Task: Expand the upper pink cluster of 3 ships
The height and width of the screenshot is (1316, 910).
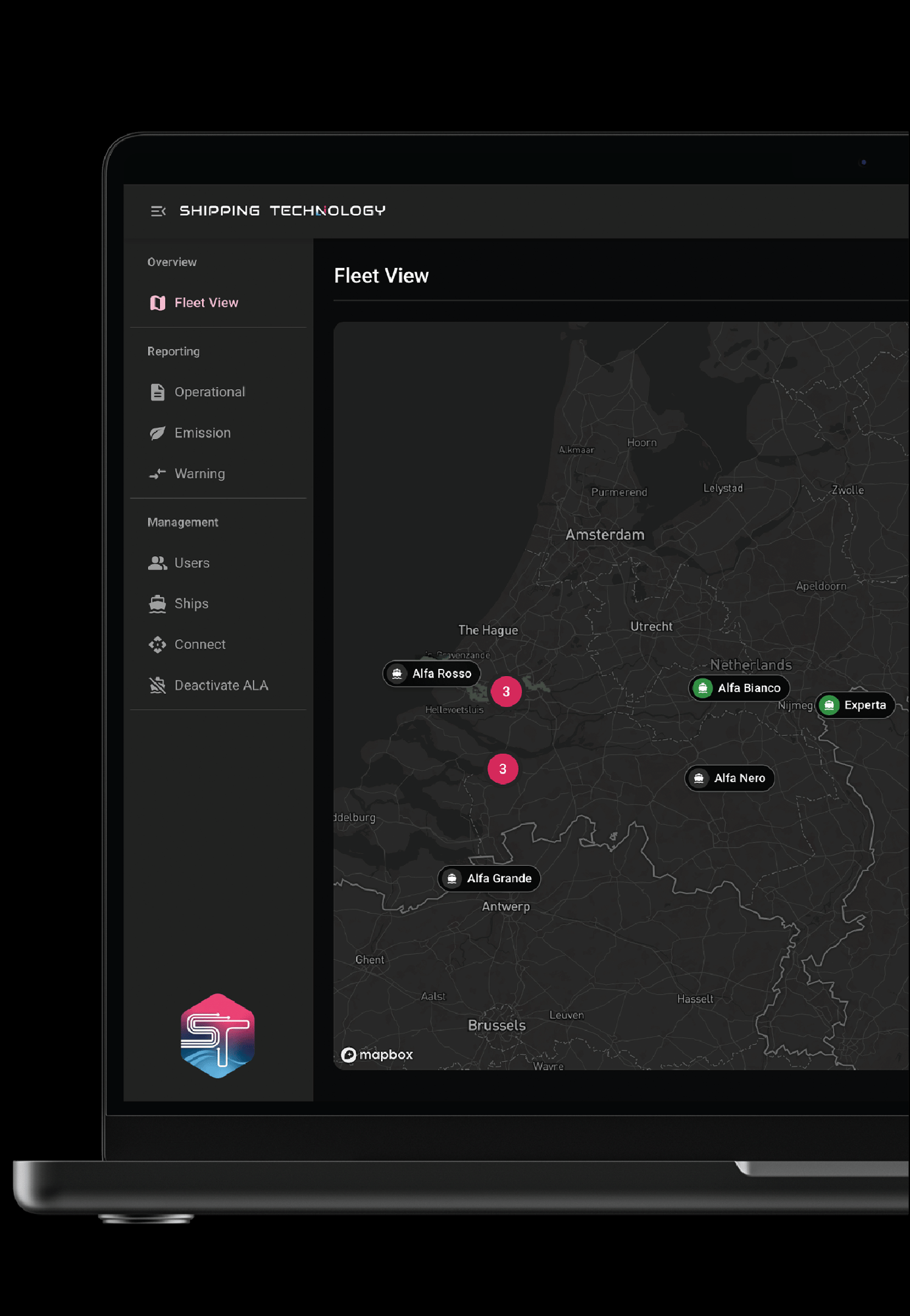Action: (x=506, y=691)
